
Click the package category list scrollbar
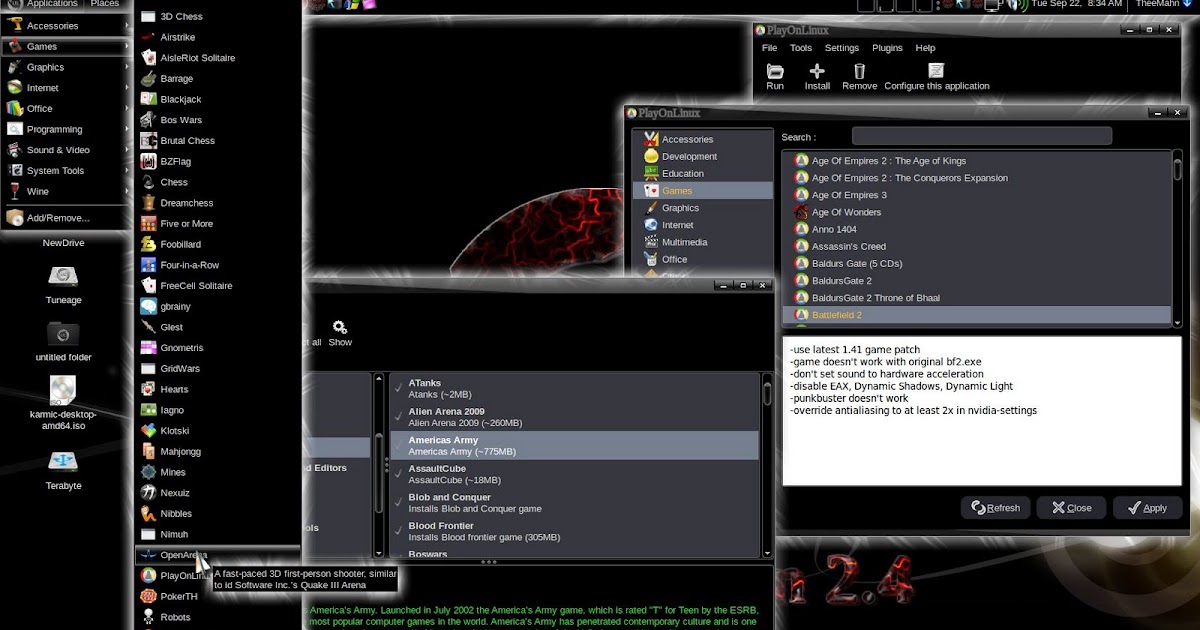(378, 465)
